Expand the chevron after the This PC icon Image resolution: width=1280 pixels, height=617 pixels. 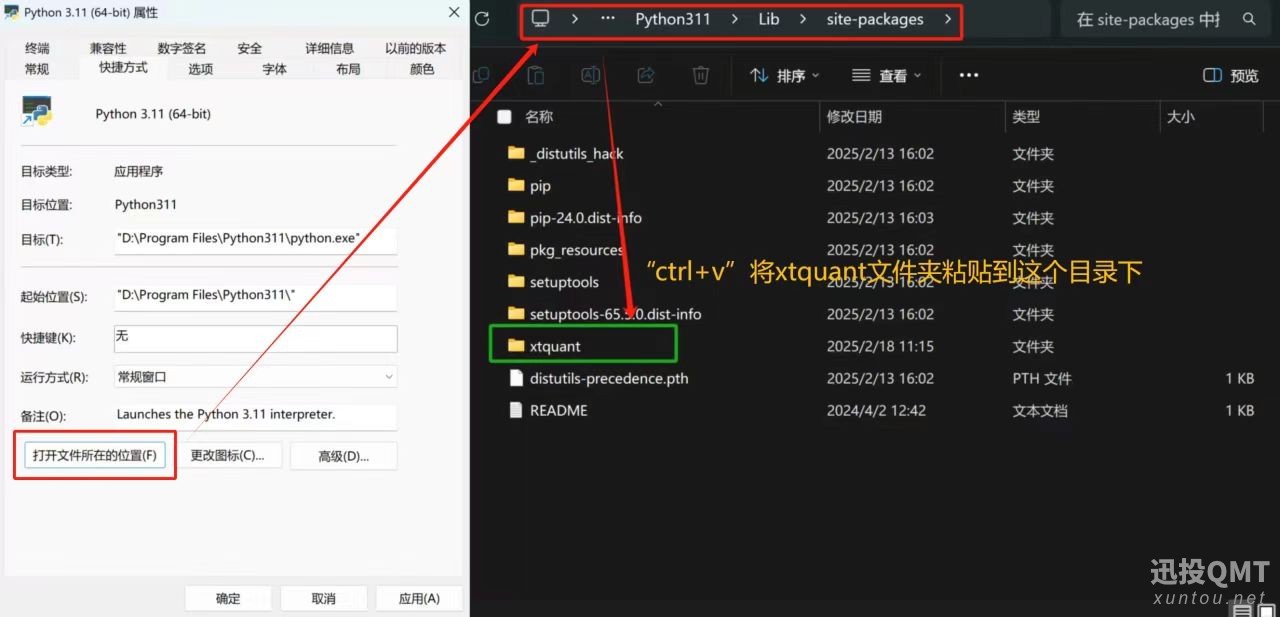point(574,19)
